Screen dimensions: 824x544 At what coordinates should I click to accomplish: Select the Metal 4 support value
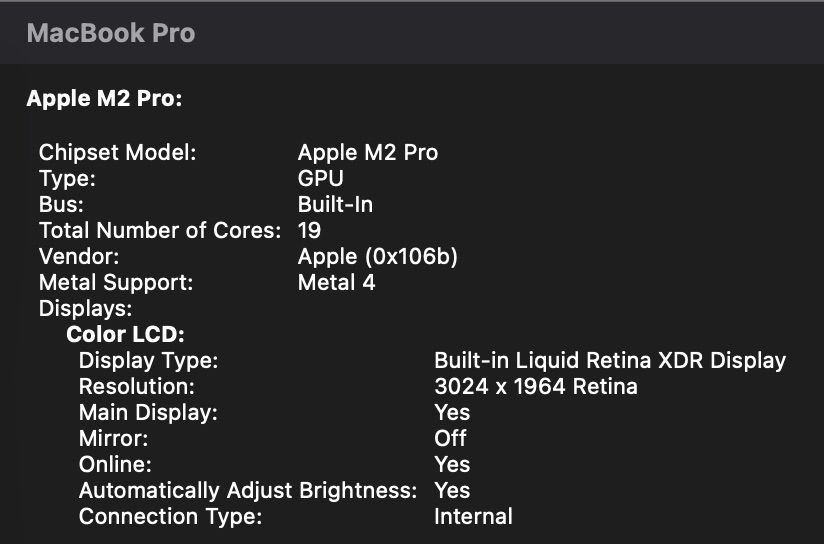(x=336, y=283)
